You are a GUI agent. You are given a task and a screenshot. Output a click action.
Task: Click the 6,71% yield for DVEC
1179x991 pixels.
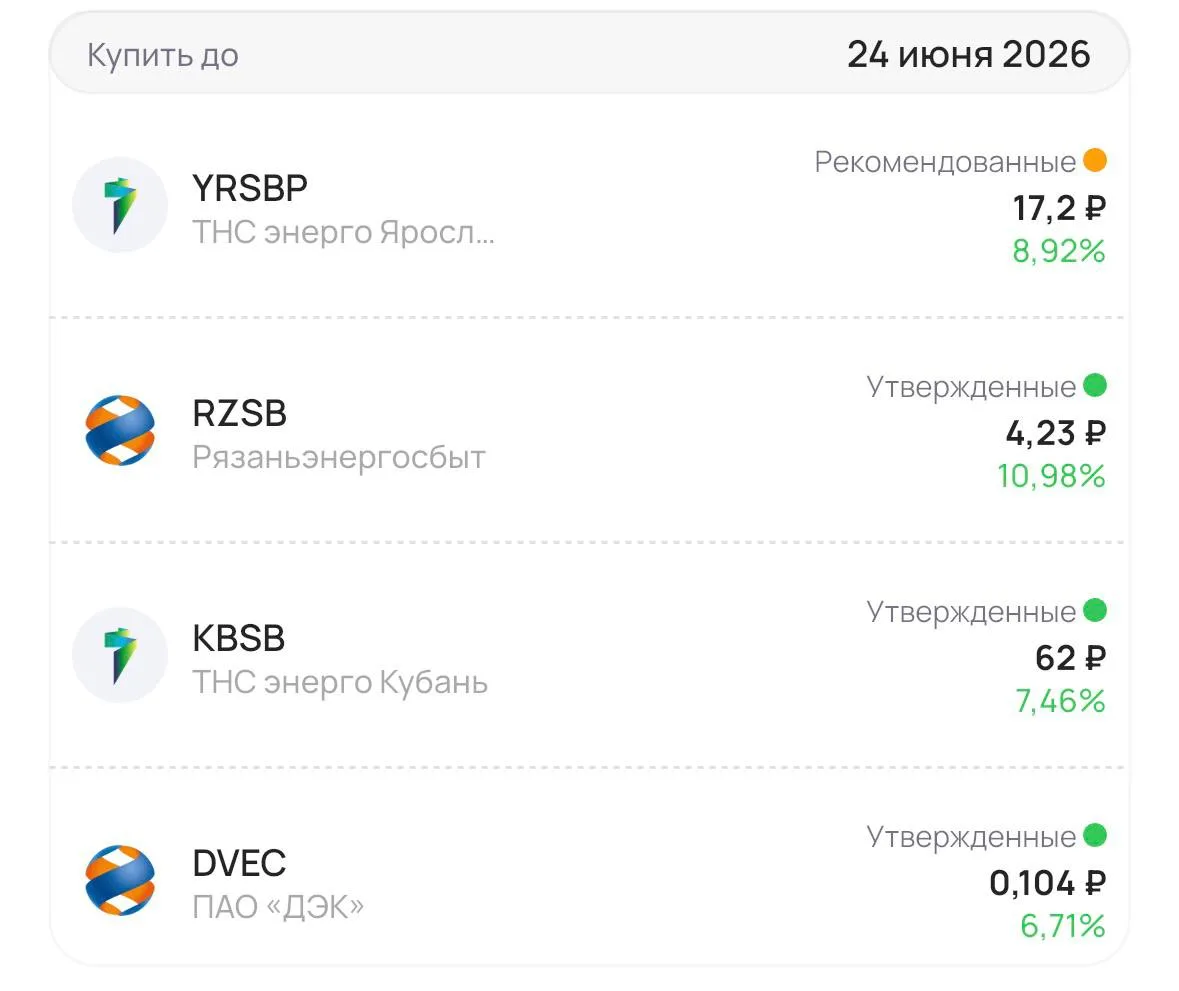coord(1062,926)
